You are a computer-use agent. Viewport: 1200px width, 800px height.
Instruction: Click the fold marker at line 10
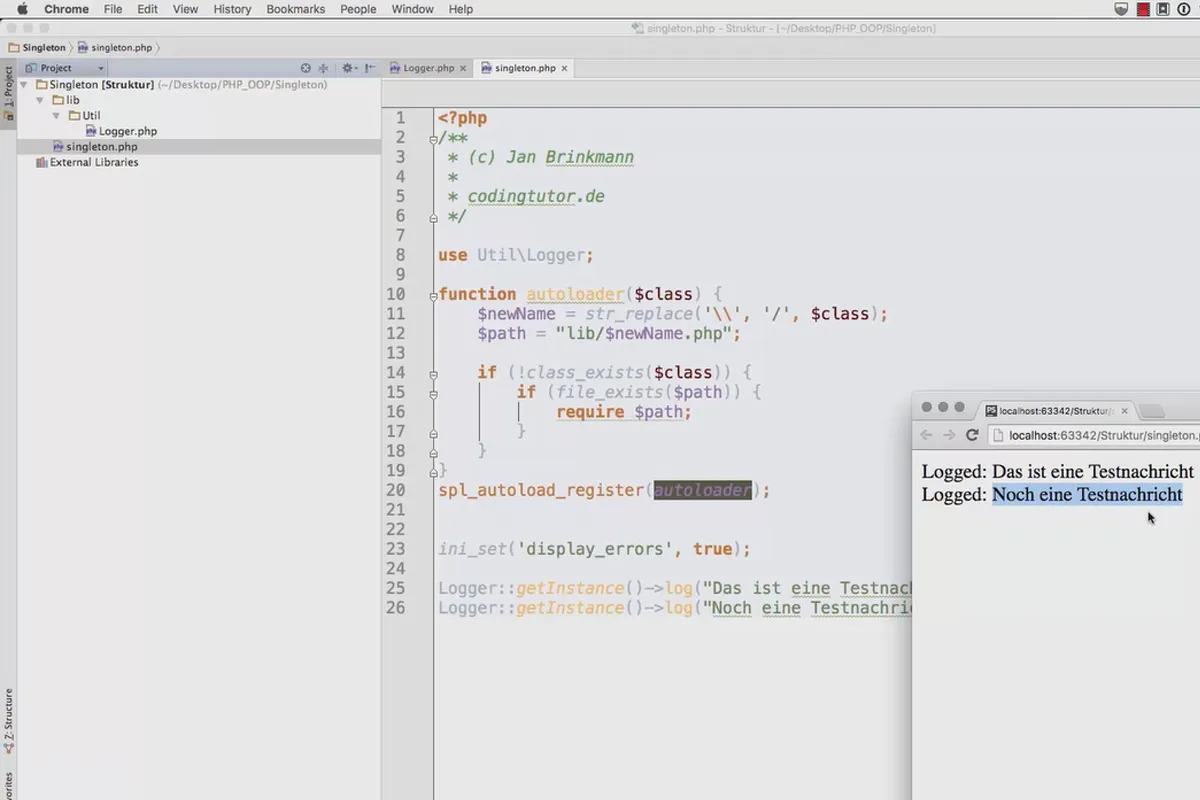coord(433,295)
